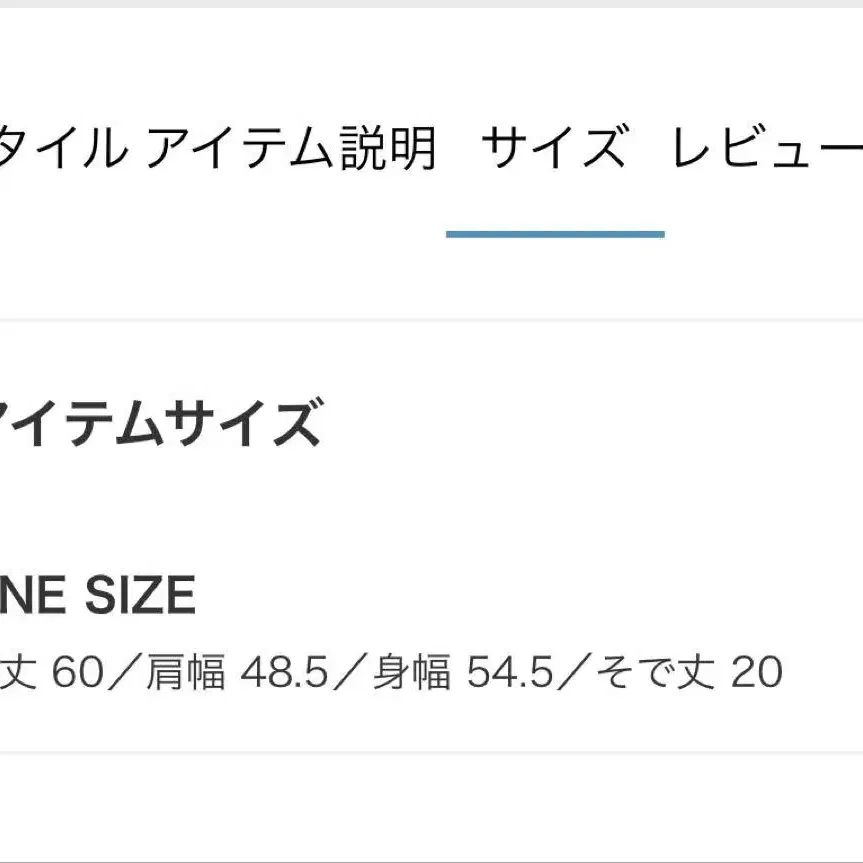Screen dimensions: 863x863
Task: Click the ONE SIZE label
Action: [98, 597]
